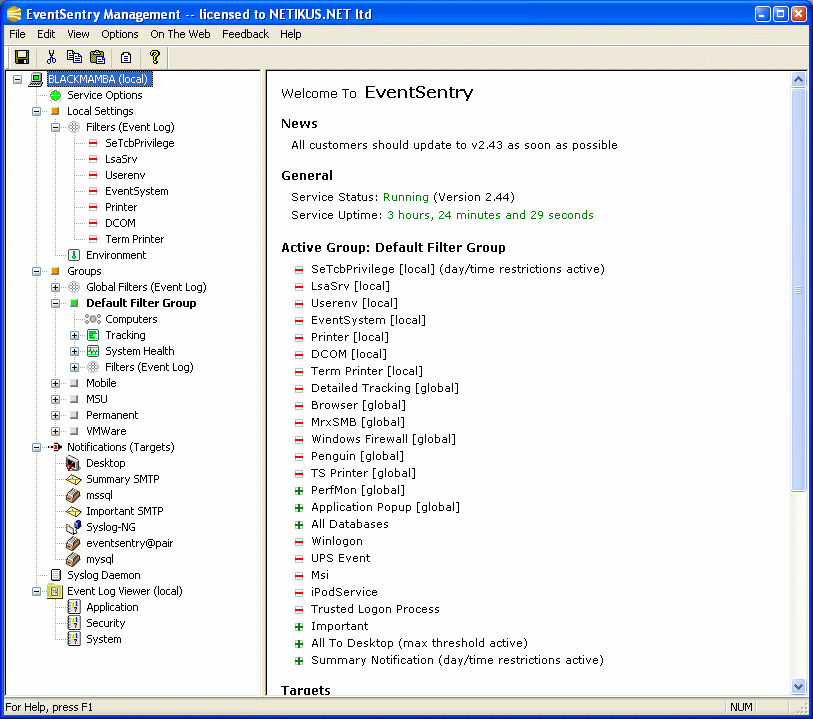Click the eventsentry@pair database icon
This screenshot has height=719, width=813.
tap(74, 543)
